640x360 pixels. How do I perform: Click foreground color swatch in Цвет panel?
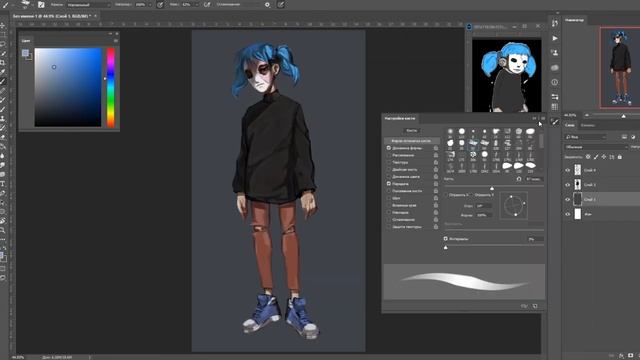25,53
